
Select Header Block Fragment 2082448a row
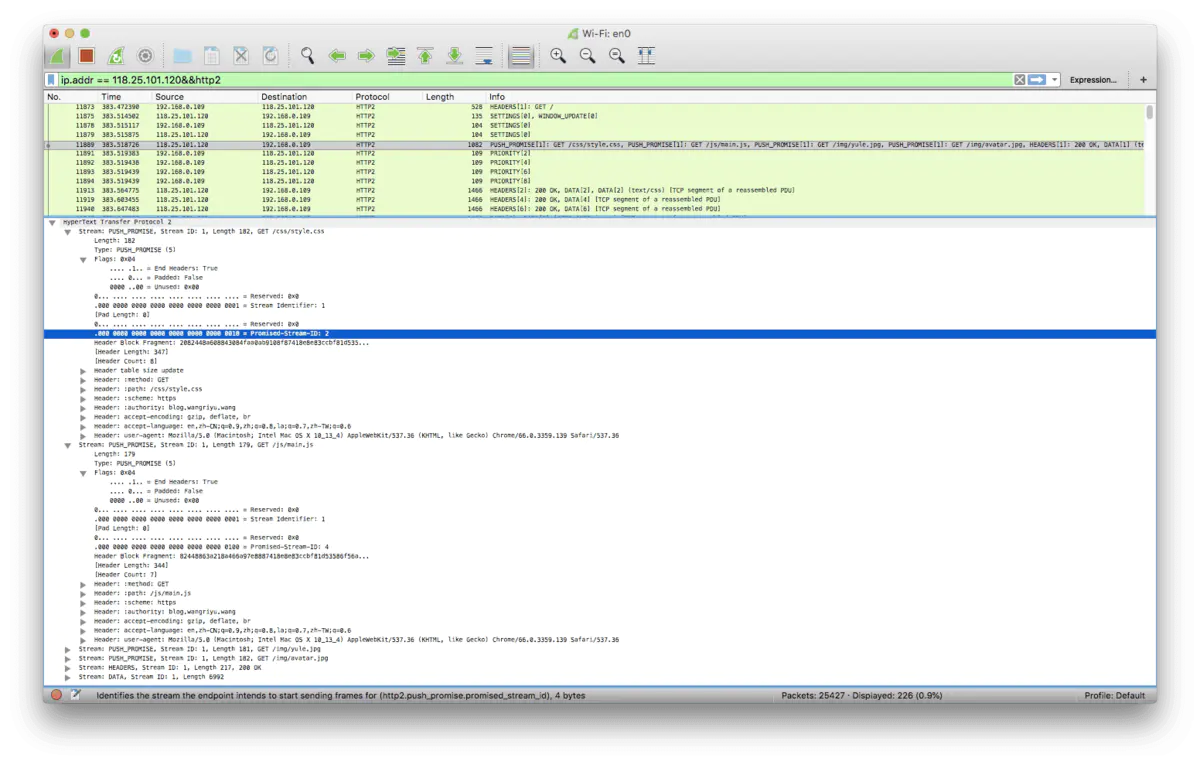click(600, 343)
